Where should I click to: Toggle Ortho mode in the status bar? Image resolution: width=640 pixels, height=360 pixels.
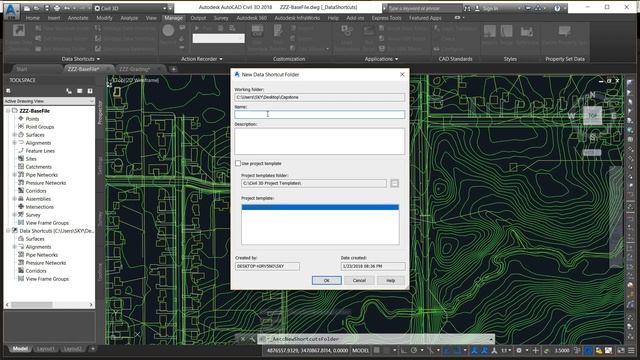coord(403,350)
